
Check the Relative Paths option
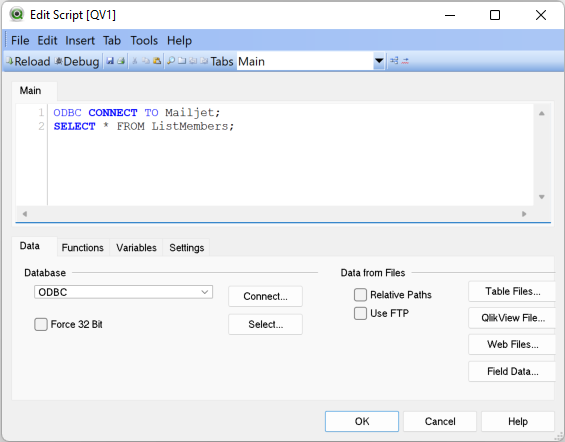[x=360, y=295]
